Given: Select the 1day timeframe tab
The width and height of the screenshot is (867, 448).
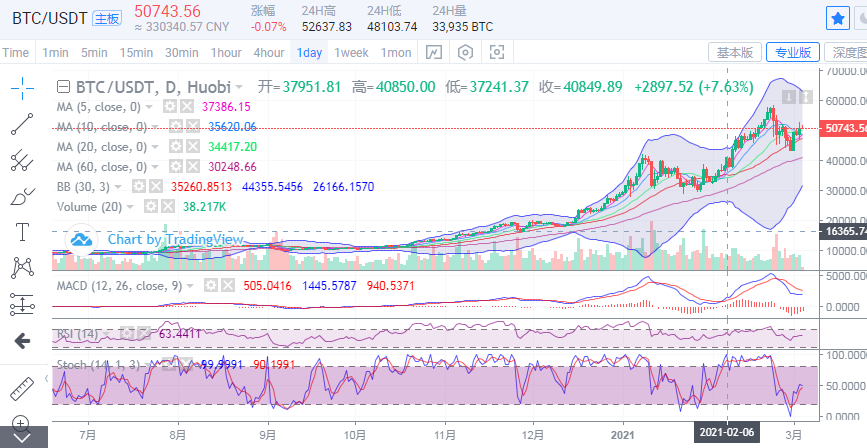Looking at the screenshot, I should pos(309,53).
